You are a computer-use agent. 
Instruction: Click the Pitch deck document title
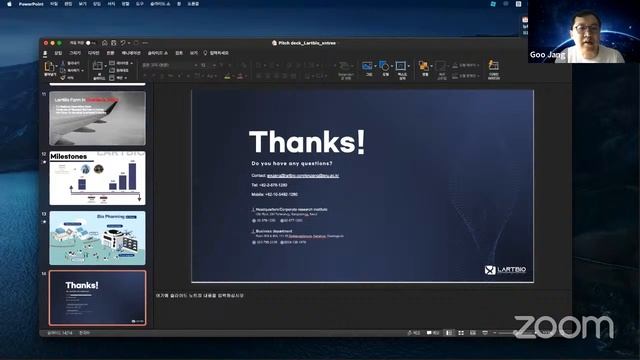coord(307,43)
